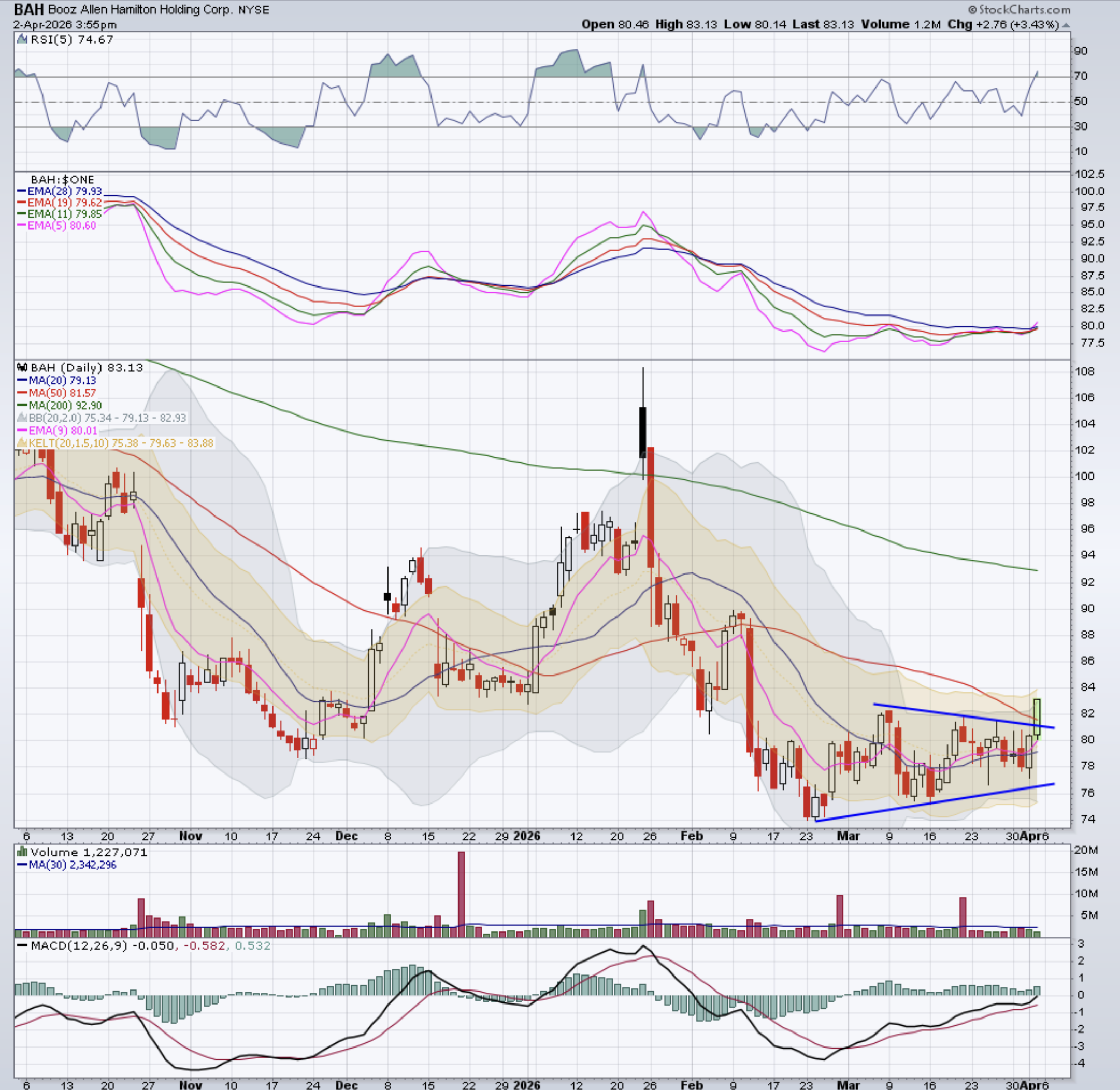Click the MA(50) 81.57 legend entry
1120x1090 pixels.
click(x=62, y=393)
